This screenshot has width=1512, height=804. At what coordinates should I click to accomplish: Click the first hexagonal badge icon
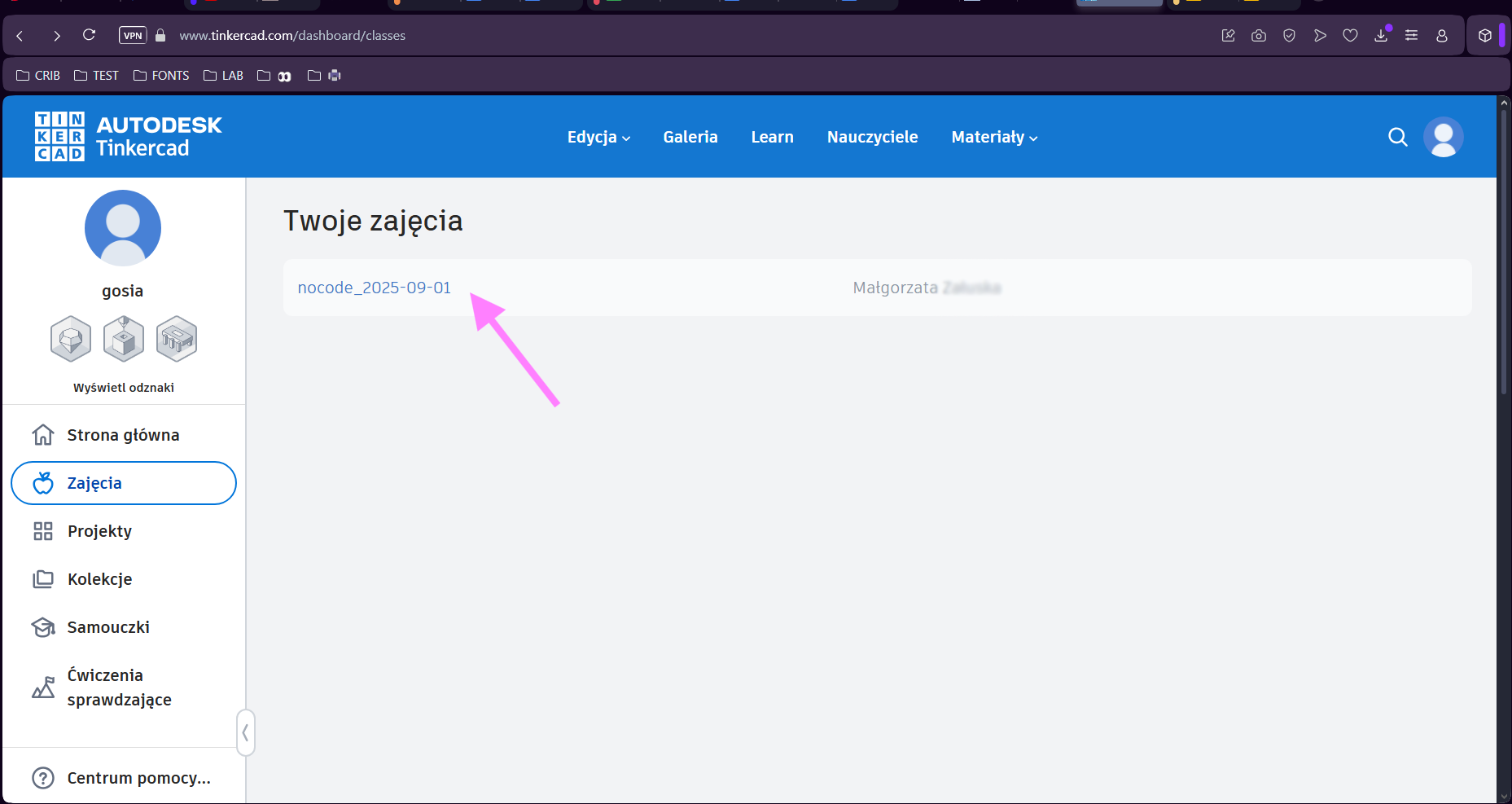tap(71, 338)
